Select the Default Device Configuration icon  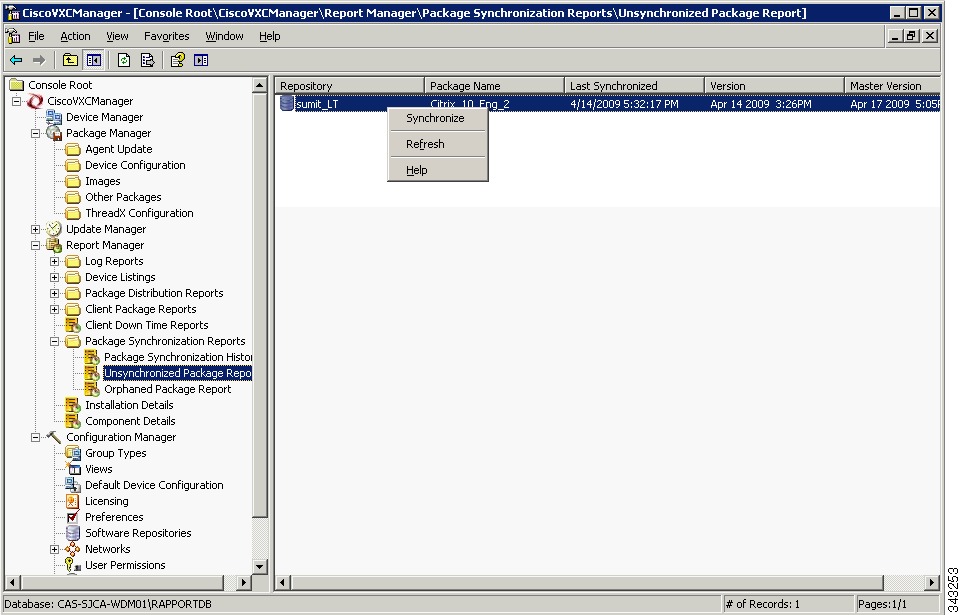[x=73, y=485]
